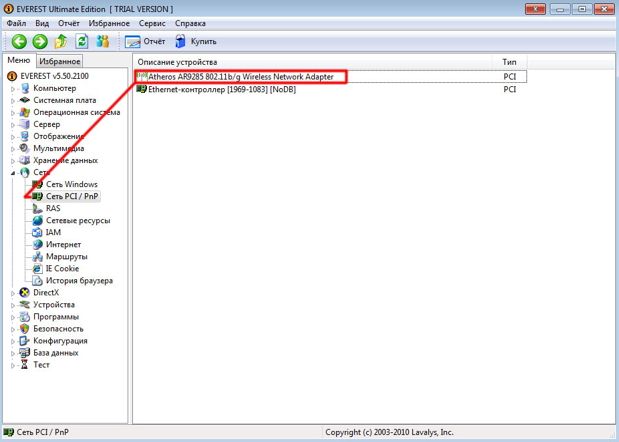619x442 pixels.
Task: Switch to the Меню tab
Action: pyautogui.click(x=19, y=60)
